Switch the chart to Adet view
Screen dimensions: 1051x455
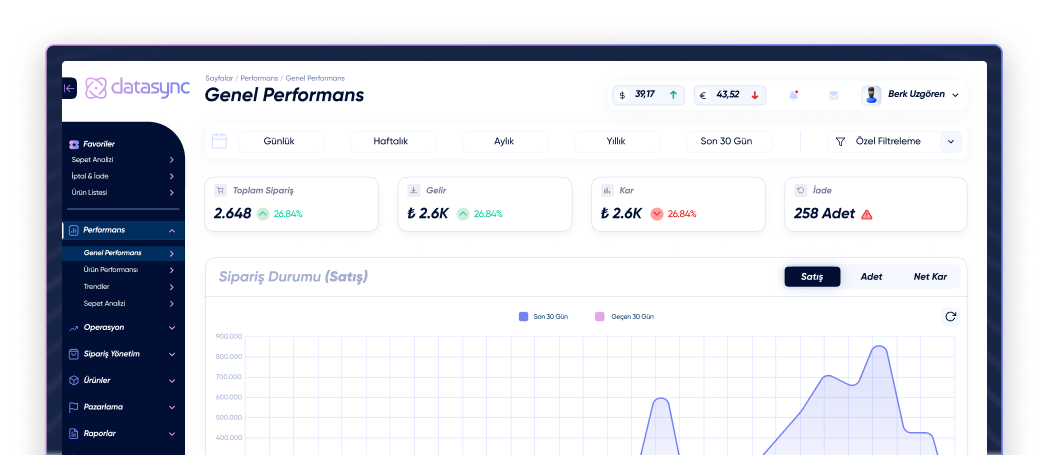(x=871, y=277)
